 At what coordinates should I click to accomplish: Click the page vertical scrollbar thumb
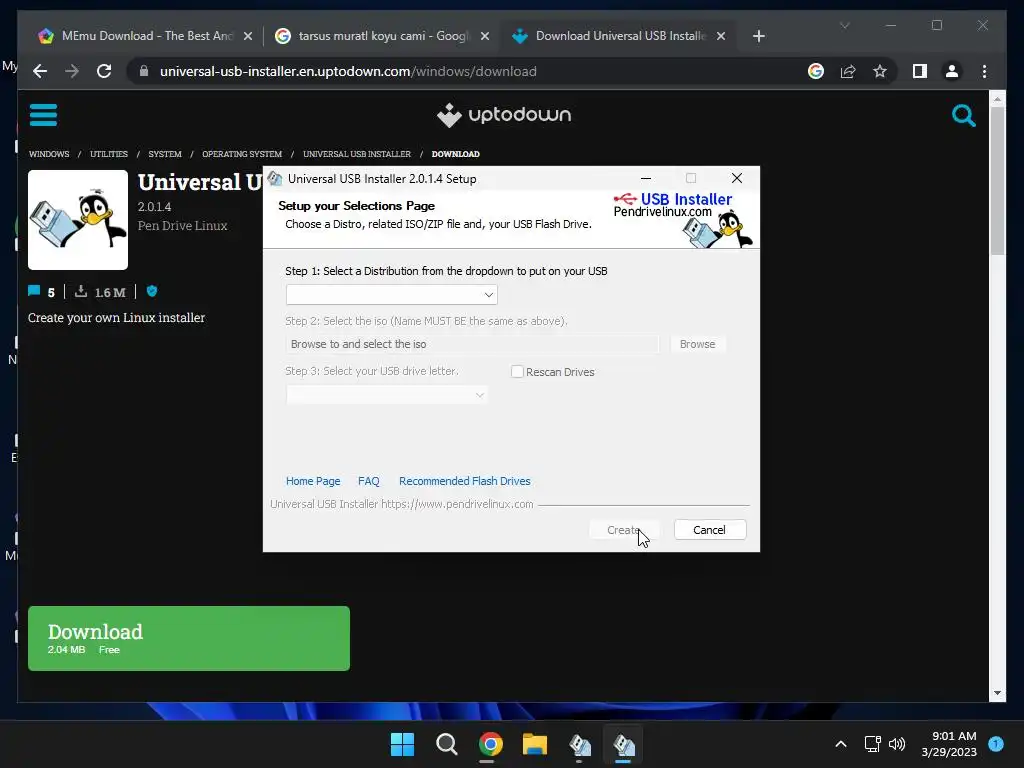click(997, 181)
